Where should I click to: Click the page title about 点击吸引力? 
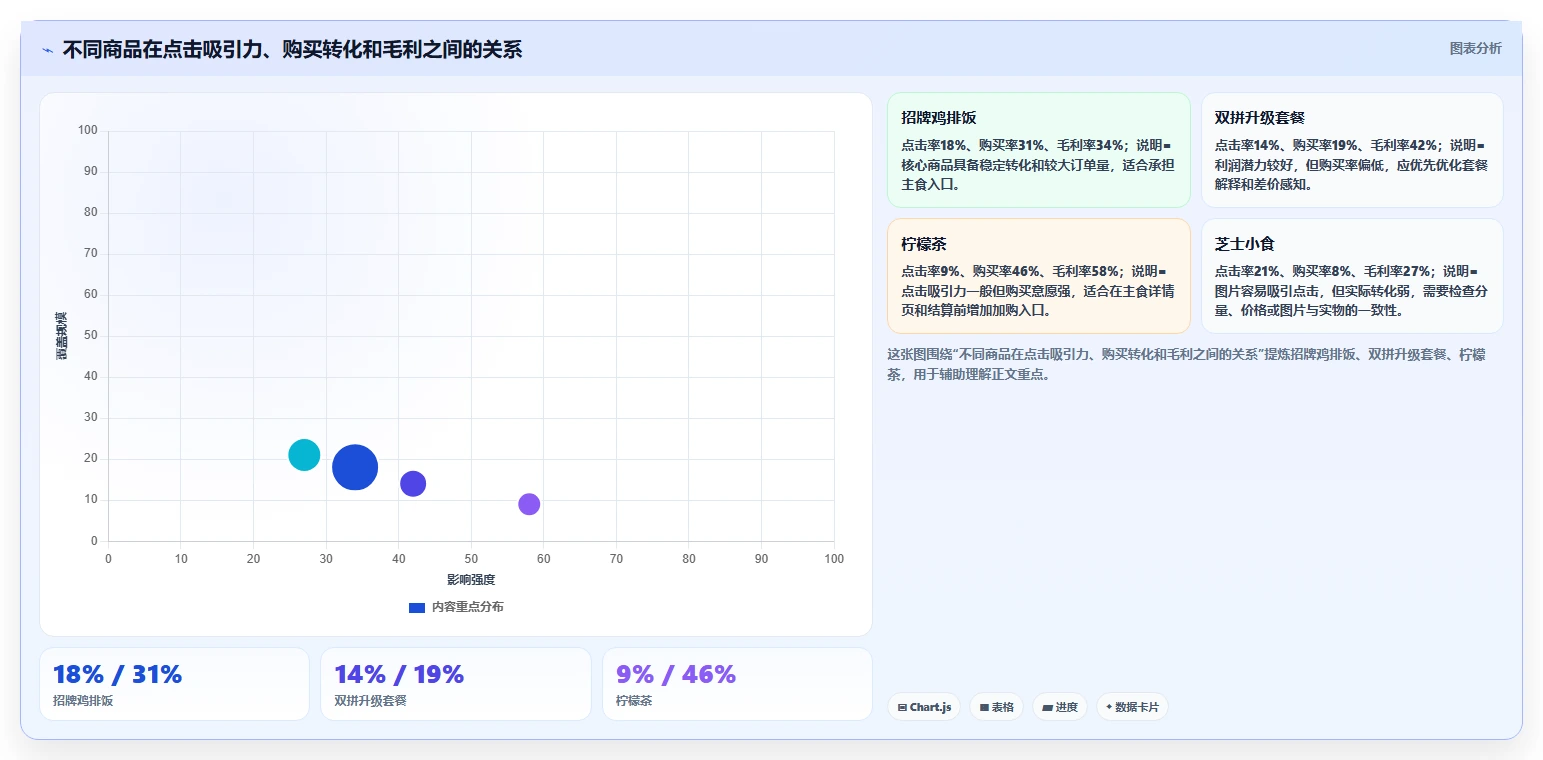coord(292,49)
